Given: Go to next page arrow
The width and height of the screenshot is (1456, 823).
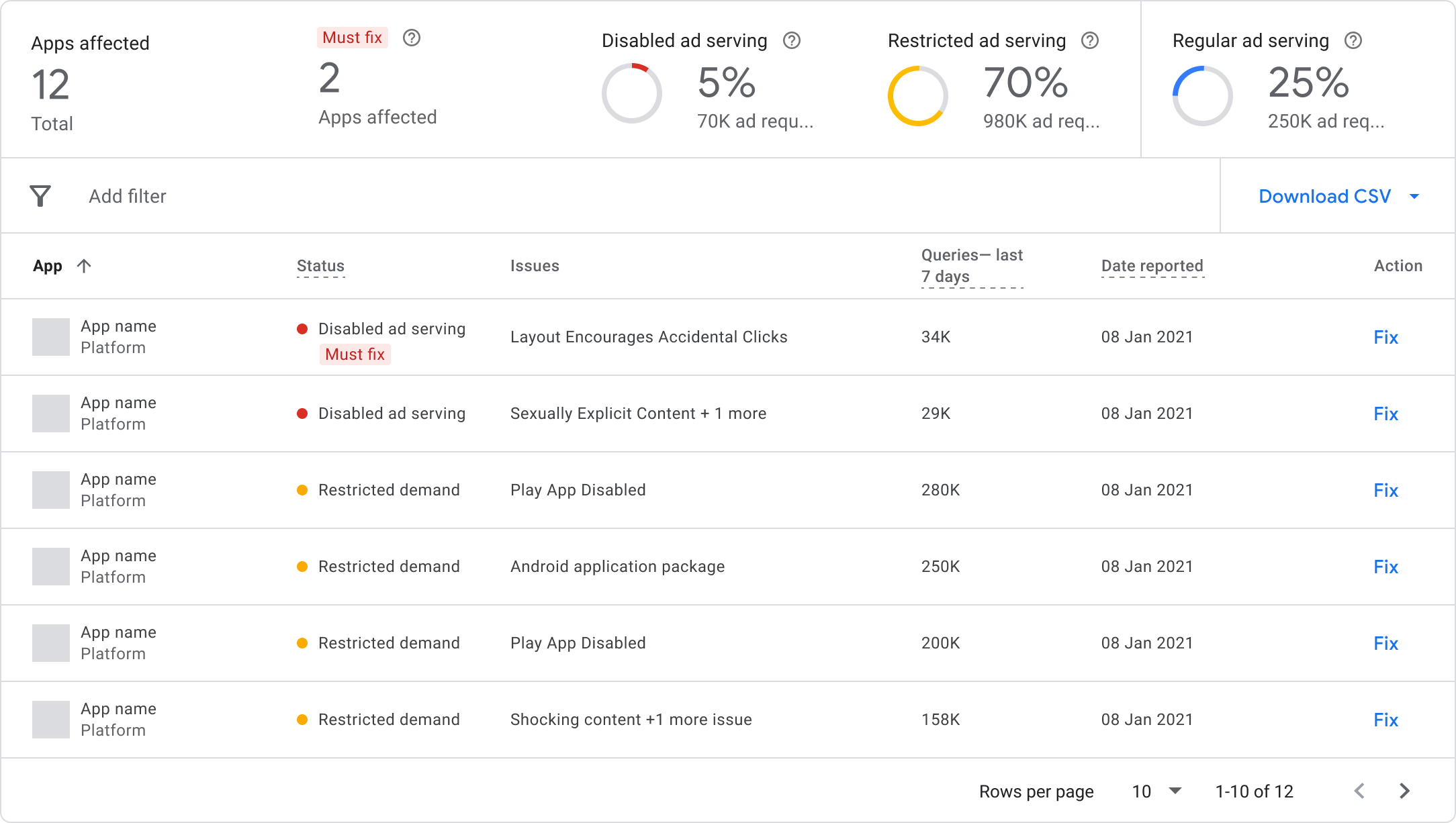Looking at the screenshot, I should [x=1404, y=791].
